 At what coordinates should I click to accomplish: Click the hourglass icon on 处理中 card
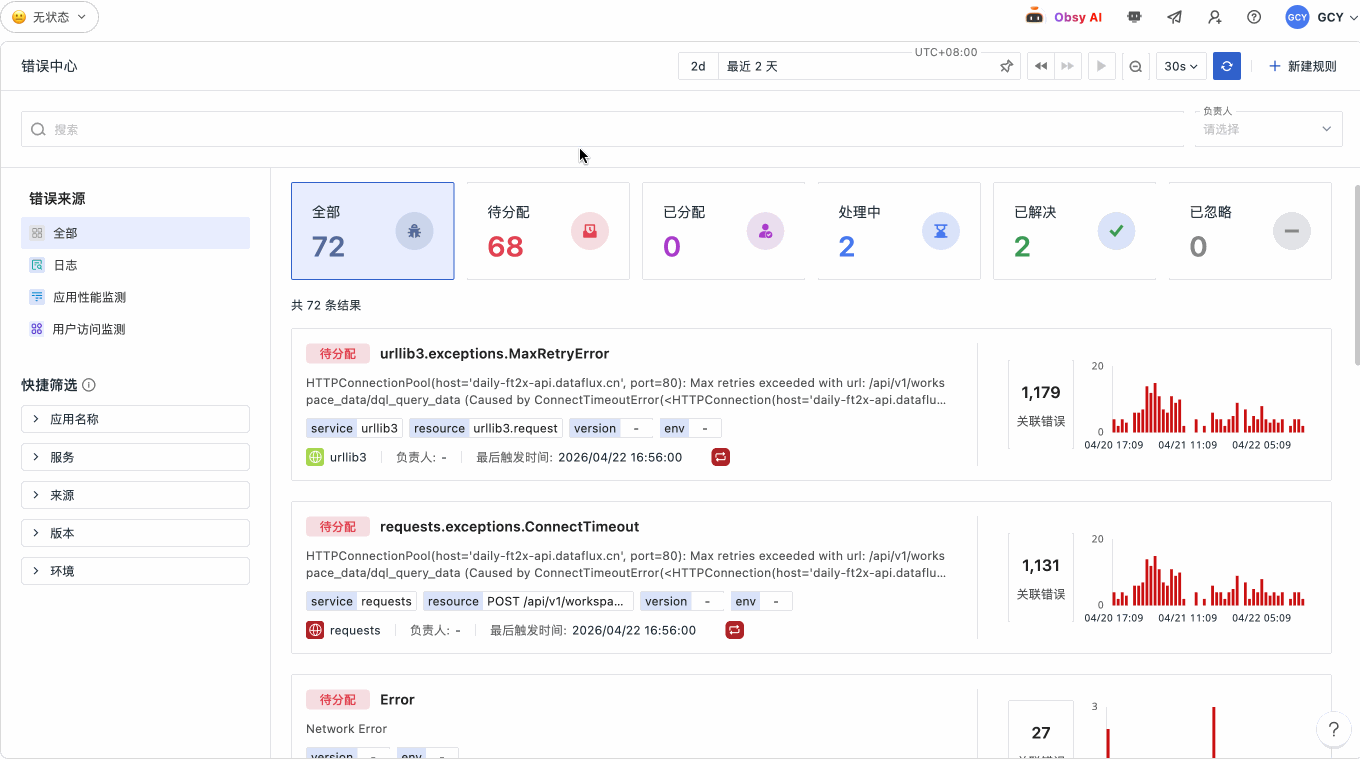coord(941,231)
